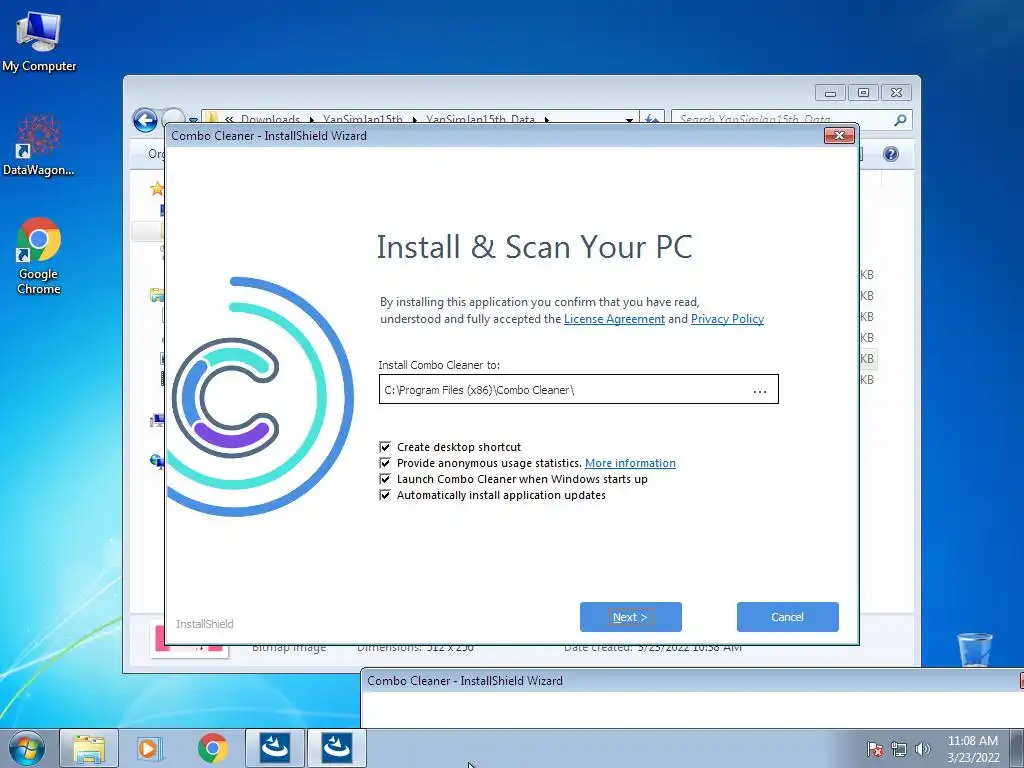Open Google Chrome desktop shortcut

39,256
